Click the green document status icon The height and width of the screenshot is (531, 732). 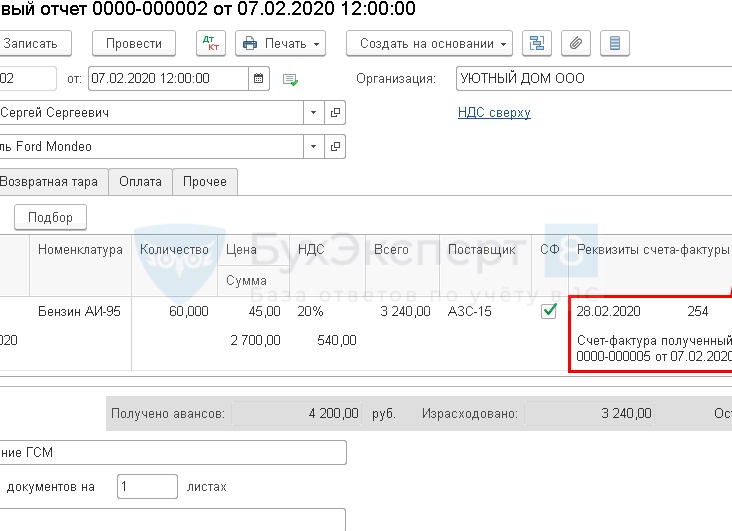tap(291, 78)
